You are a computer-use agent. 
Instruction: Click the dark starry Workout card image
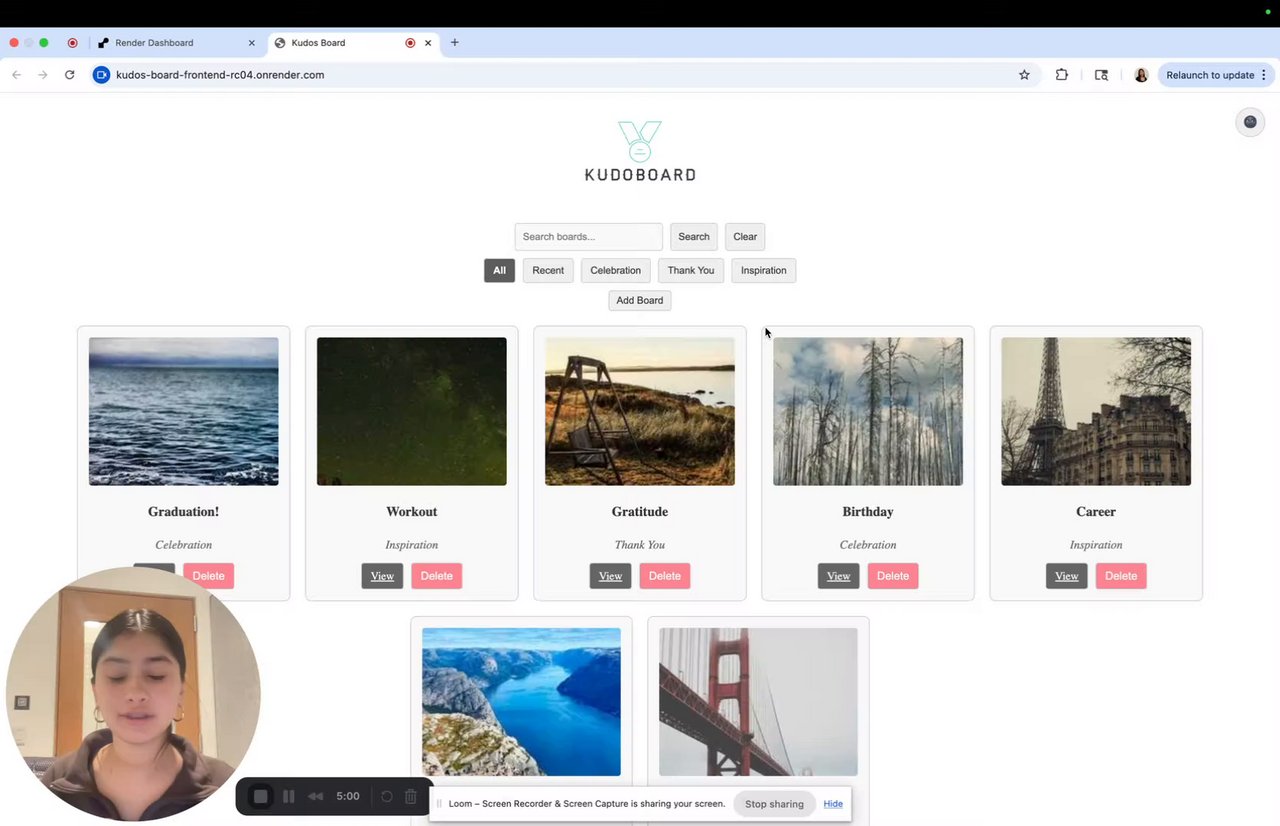(412, 411)
